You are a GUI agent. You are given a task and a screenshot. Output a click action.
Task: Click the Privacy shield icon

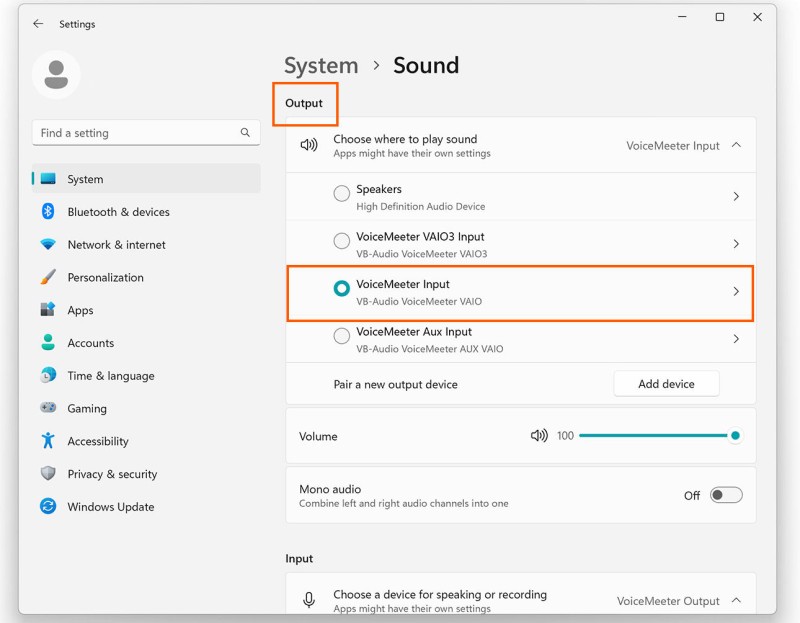[x=48, y=473]
